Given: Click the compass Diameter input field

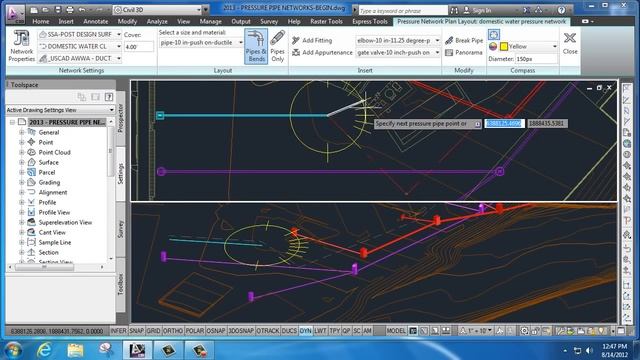Looking at the screenshot, I should tap(536, 59).
